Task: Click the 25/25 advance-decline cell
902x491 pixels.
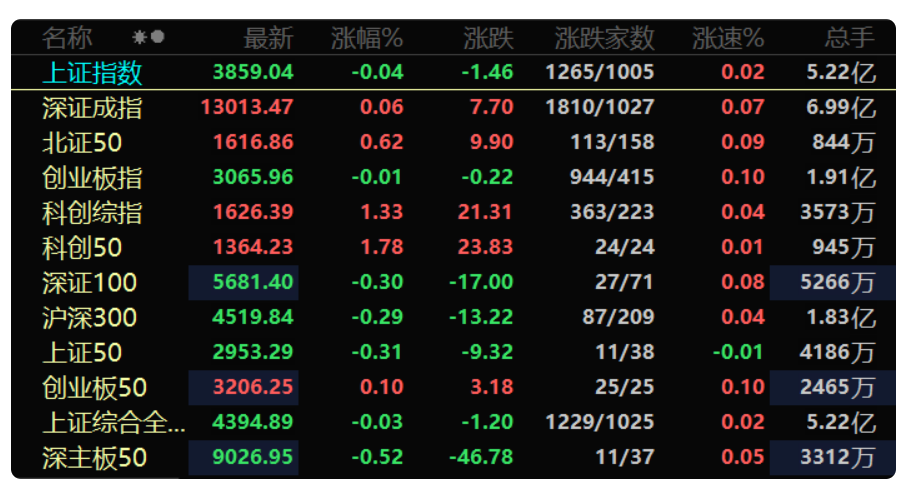Action: pos(625,388)
